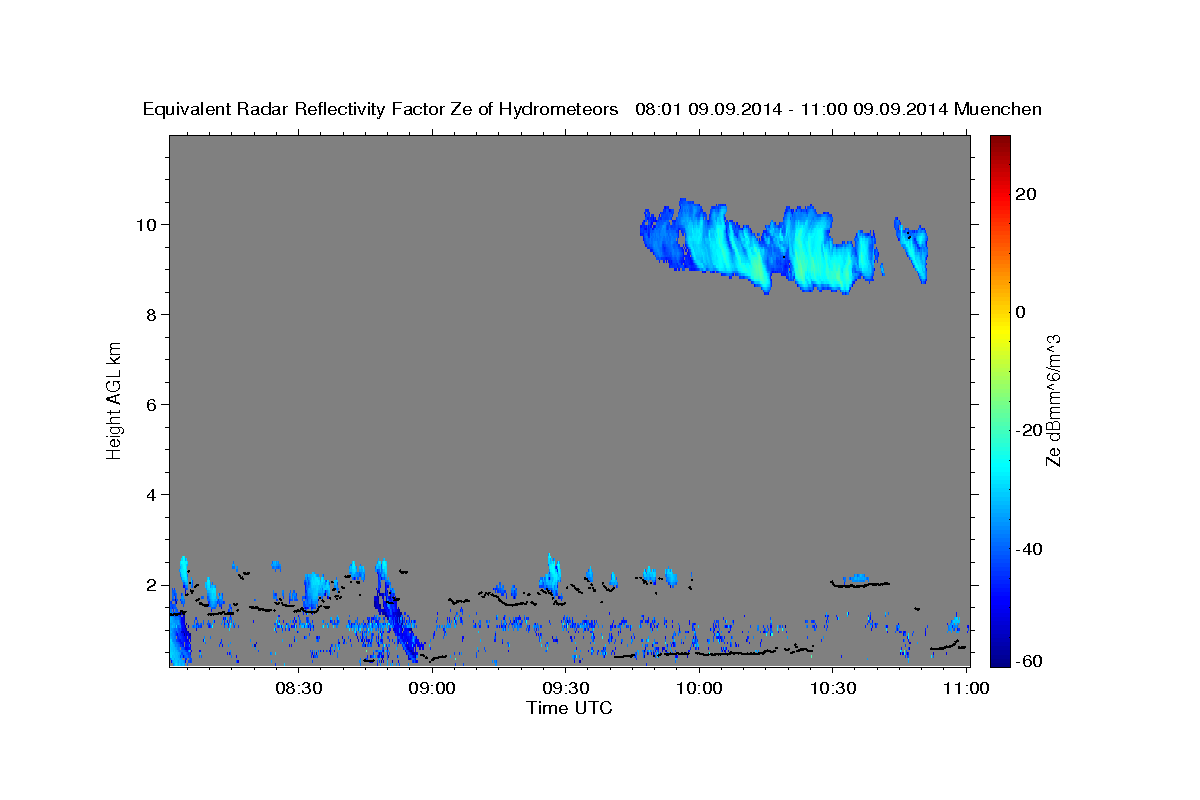This screenshot has height=800, width=1200.
Task: Click the height tick label '10'
Action: tap(146, 224)
